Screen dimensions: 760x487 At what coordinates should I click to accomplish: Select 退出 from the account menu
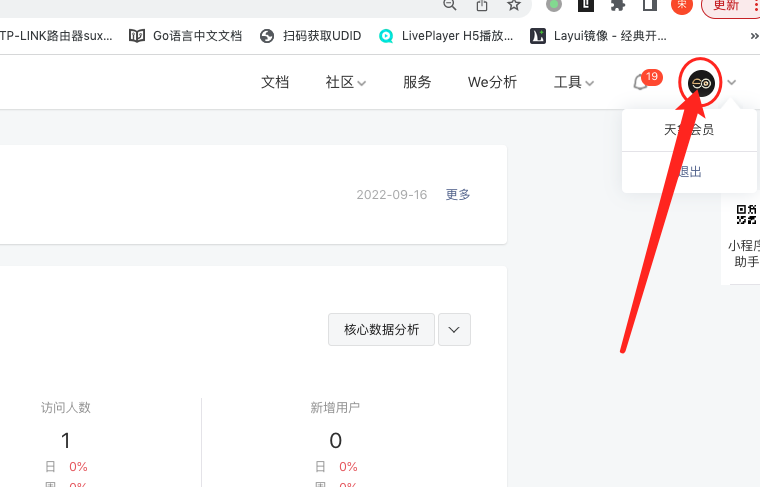(689, 172)
